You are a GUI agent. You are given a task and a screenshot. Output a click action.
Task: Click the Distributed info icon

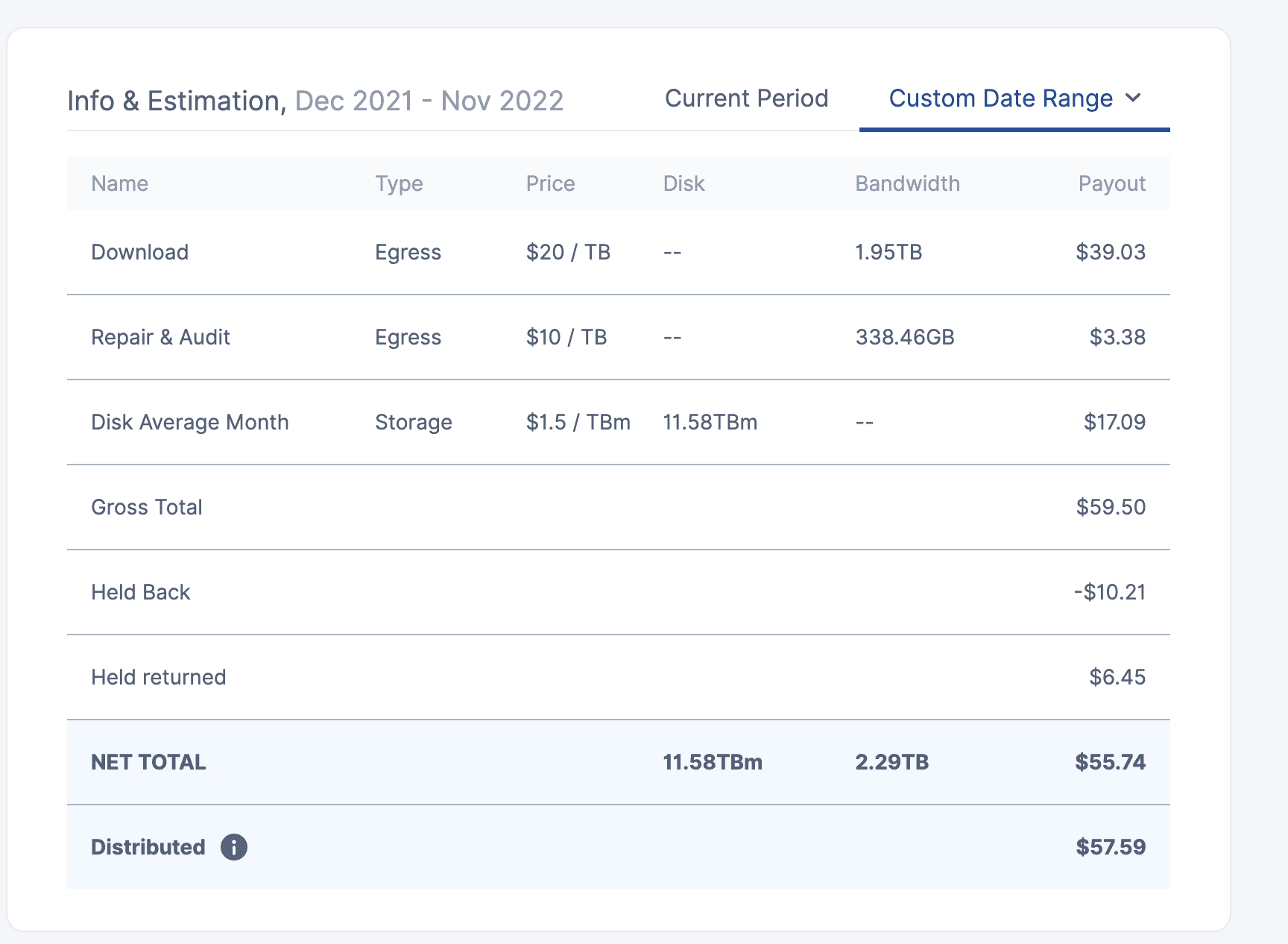233,847
